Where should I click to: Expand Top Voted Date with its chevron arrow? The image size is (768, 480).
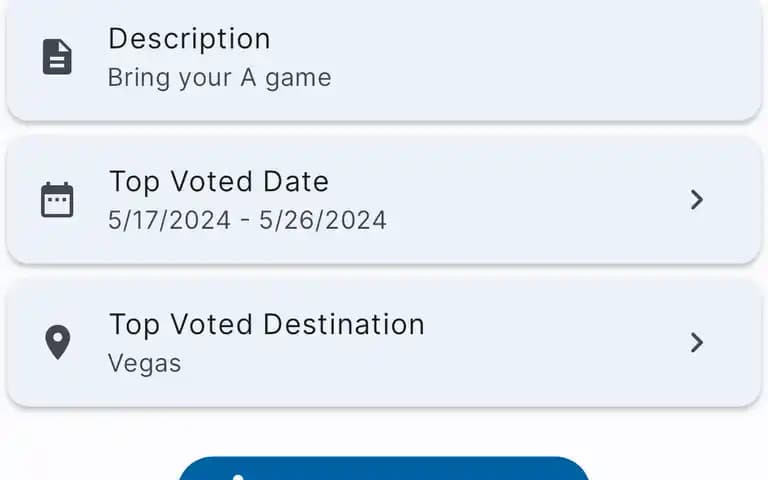pyautogui.click(x=696, y=200)
